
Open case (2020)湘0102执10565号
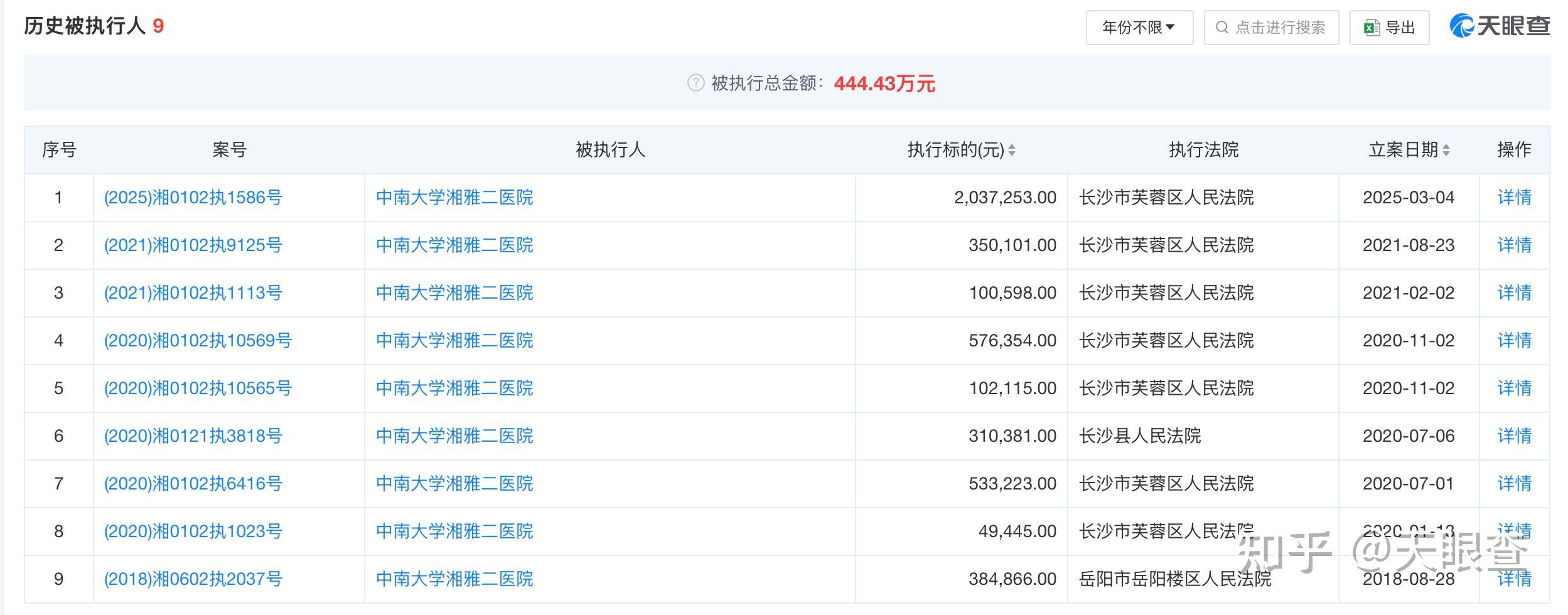(x=198, y=388)
